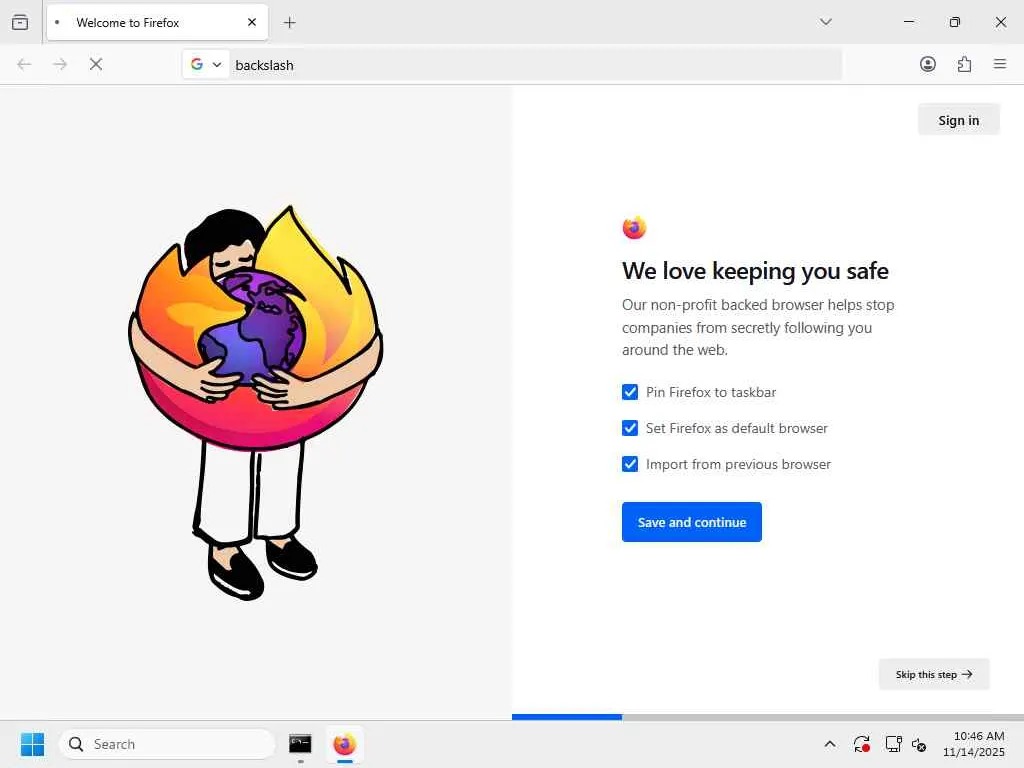Viewport: 1024px width, 768px height.
Task: Close the Welcome to Firefox tab
Action: point(251,22)
